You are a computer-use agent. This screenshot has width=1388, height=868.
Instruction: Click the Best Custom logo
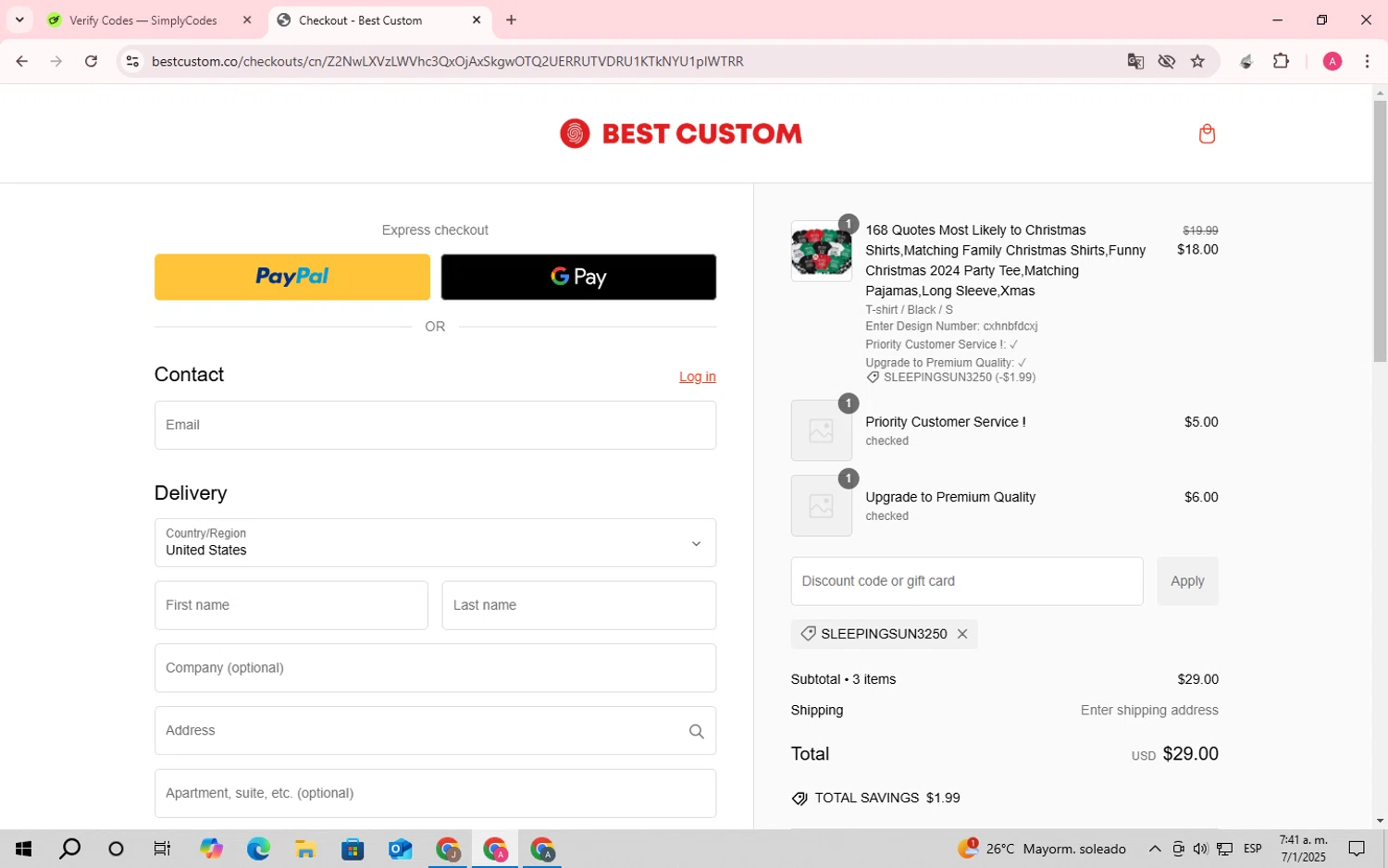(x=681, y=134)
